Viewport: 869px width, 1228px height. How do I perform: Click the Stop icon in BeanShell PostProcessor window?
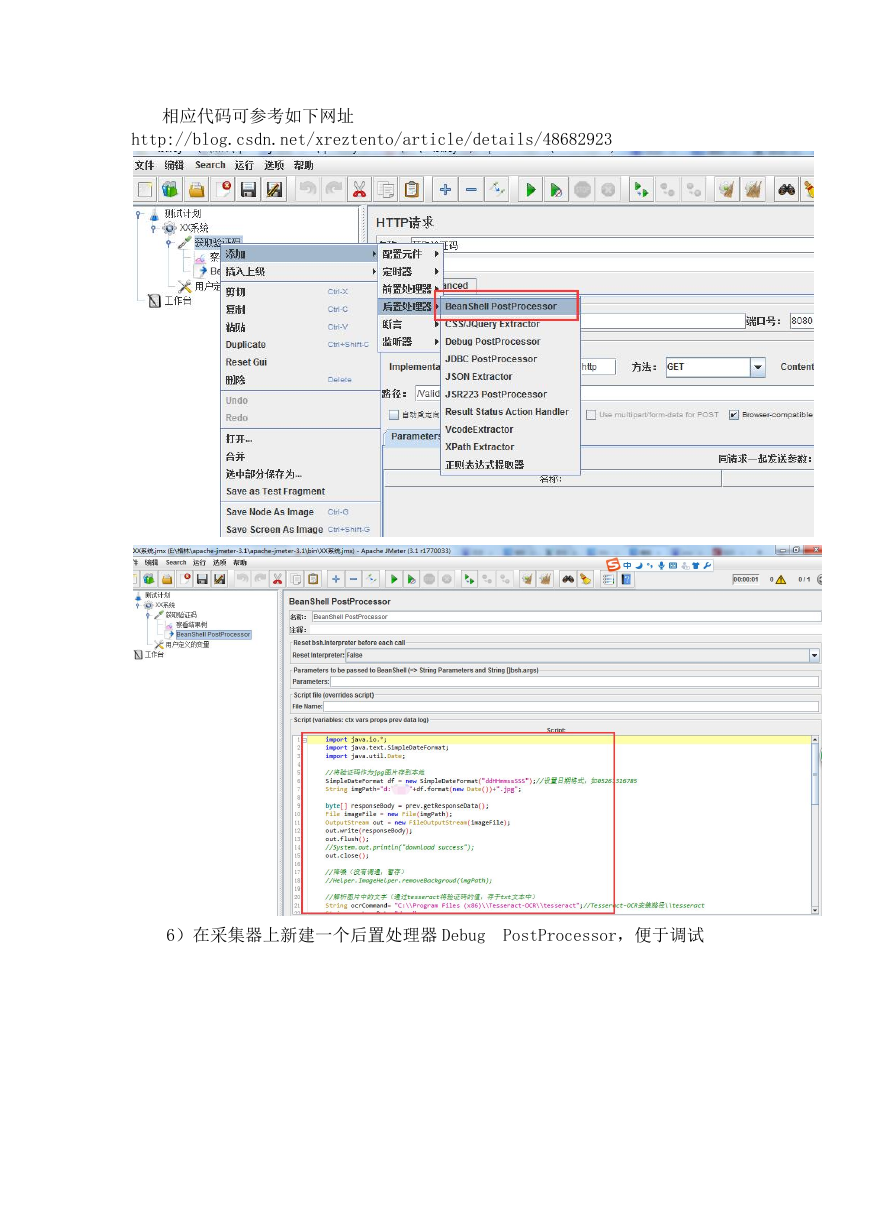click(429, 578)
